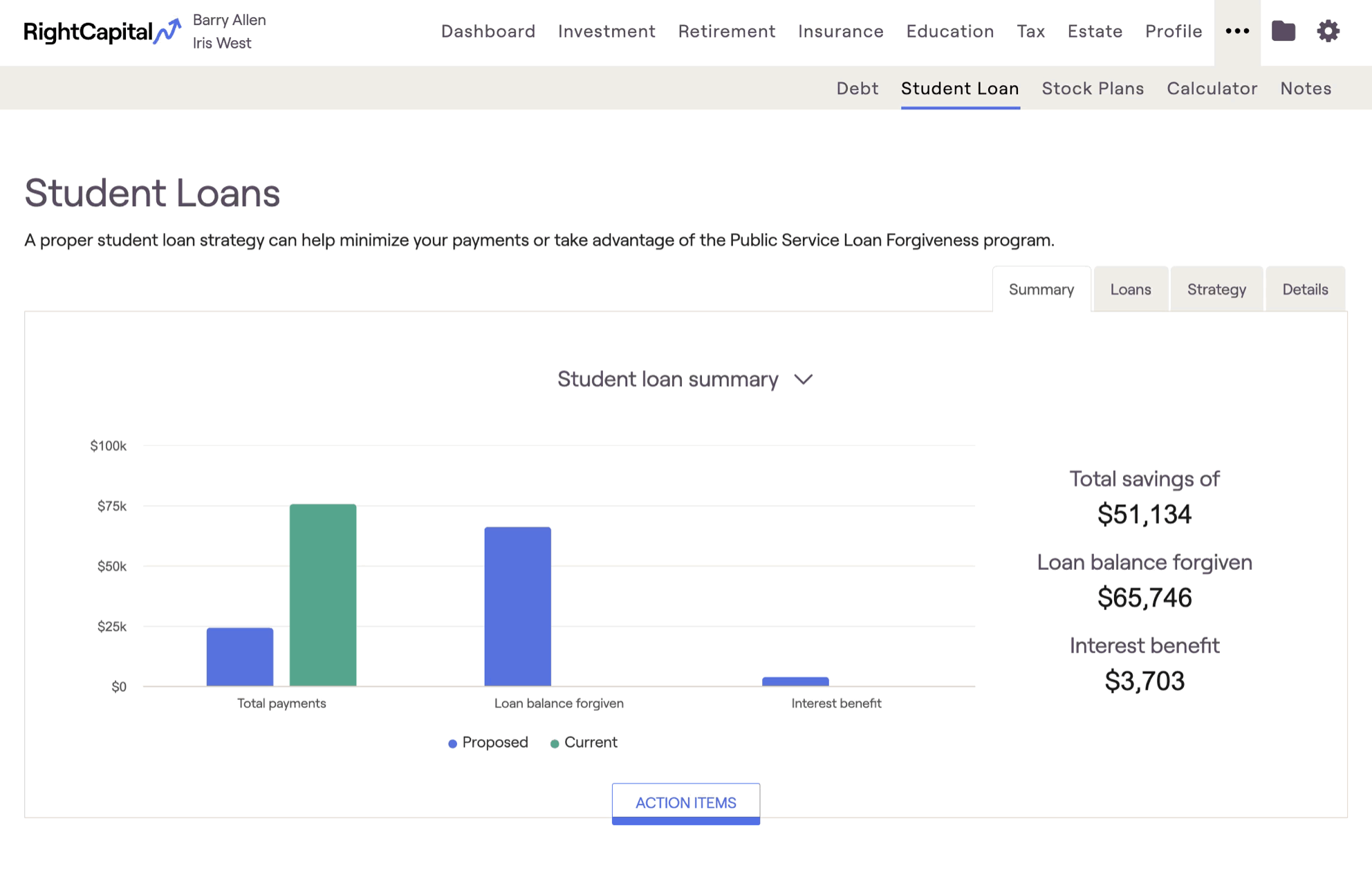The image size is (1372, 875).
Task: Open the Profile menu
Action: point(1174,31)
